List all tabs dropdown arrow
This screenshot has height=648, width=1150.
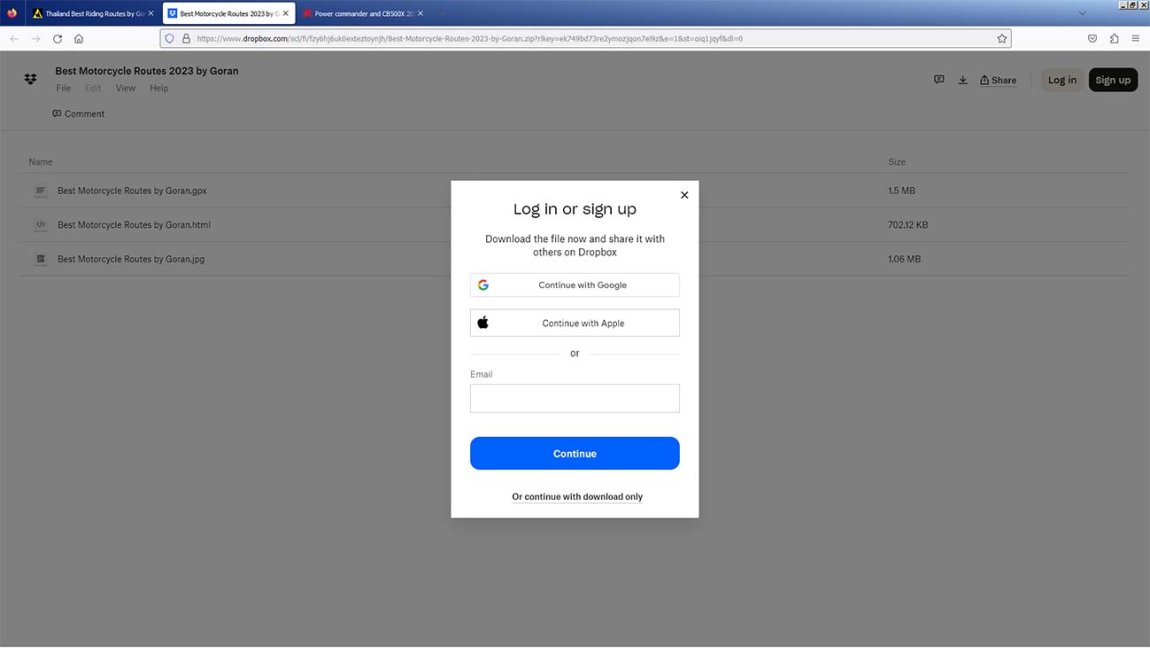tap(1081, 13)
